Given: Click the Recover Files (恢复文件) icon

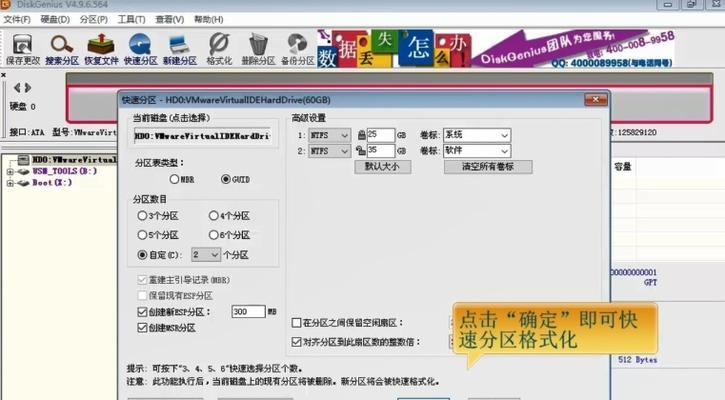Looking at the screenshot, I should (x=101, y=49).
